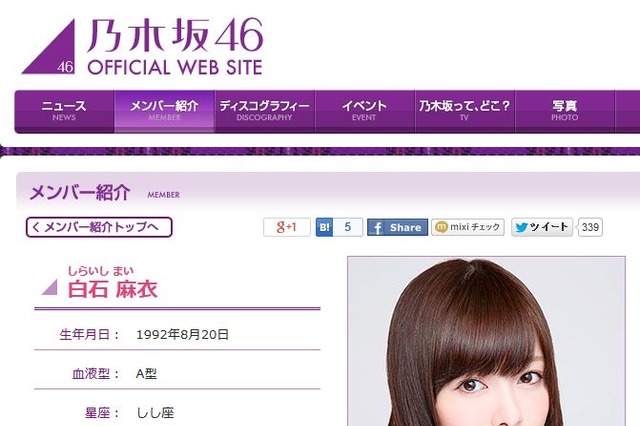The image size is (640, 426).
Task: Click the Hatena bookmark count 5
Action: (x=348, y=227)
